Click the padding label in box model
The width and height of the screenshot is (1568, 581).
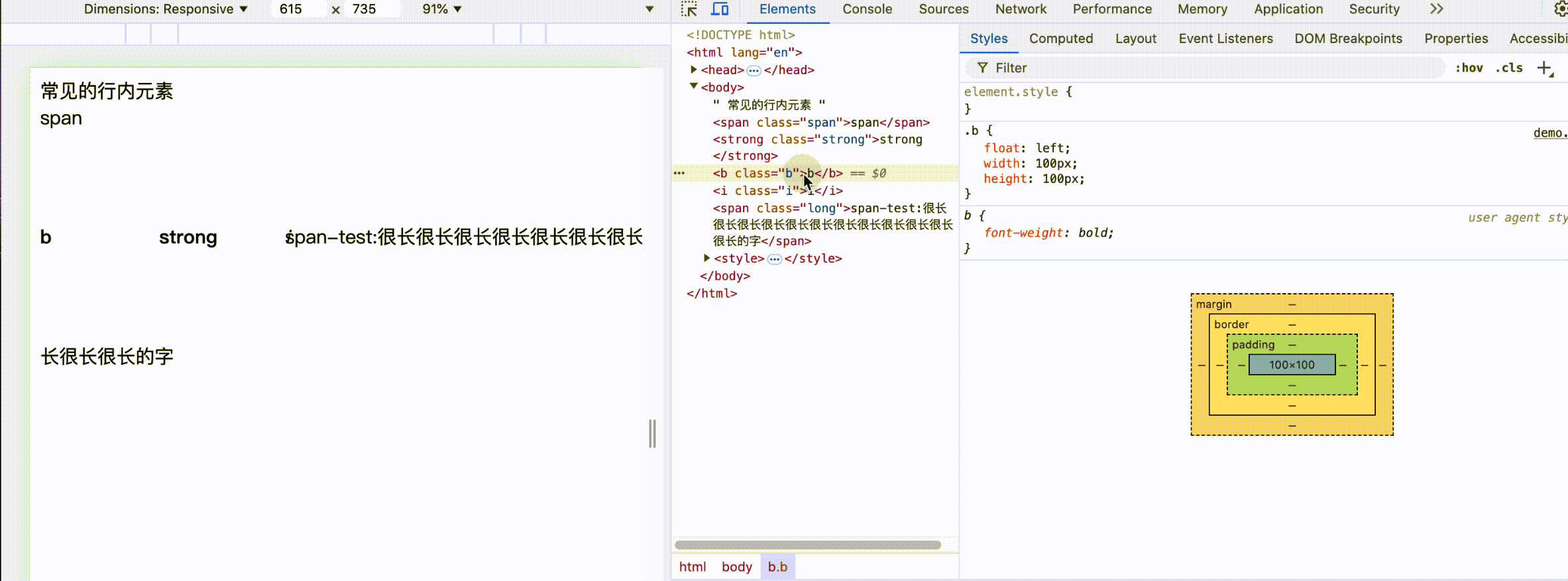tap(1253, 345)
